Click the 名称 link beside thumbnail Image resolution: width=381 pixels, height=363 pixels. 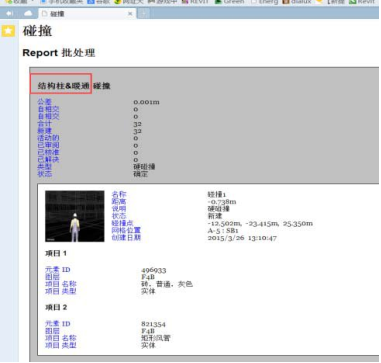coord(119,194)
